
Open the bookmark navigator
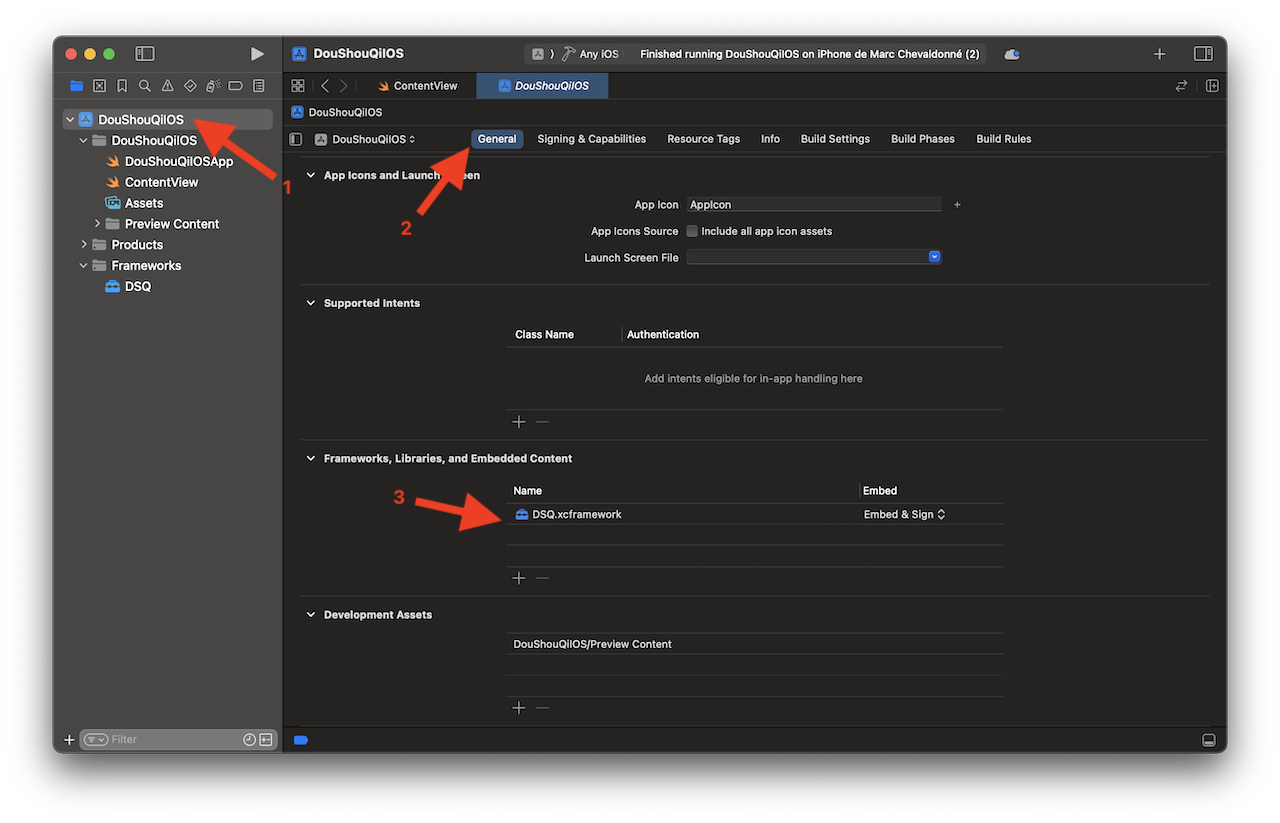[x=122, y=86]
